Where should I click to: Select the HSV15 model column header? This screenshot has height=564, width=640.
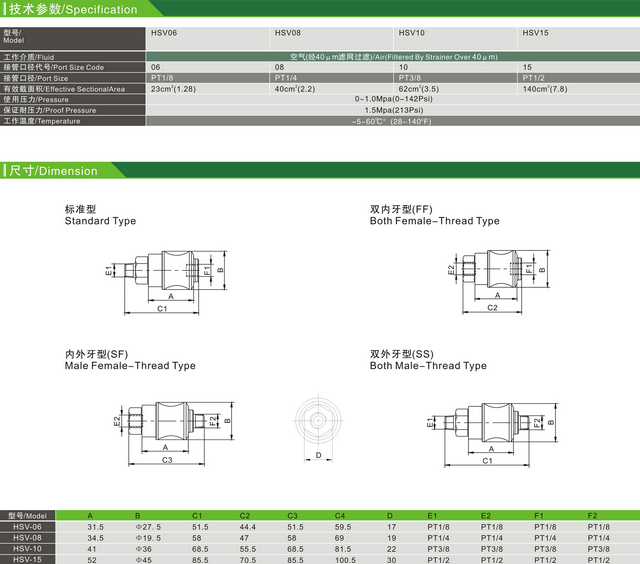pyautogui.click(x=535, y=33)
